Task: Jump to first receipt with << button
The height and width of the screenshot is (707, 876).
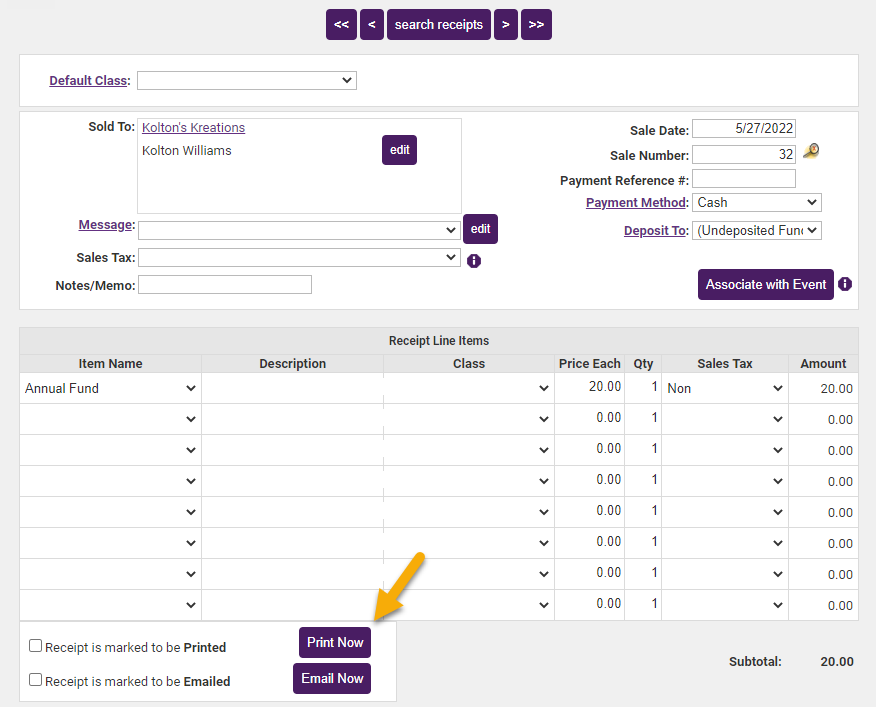Action: point(341,25)
